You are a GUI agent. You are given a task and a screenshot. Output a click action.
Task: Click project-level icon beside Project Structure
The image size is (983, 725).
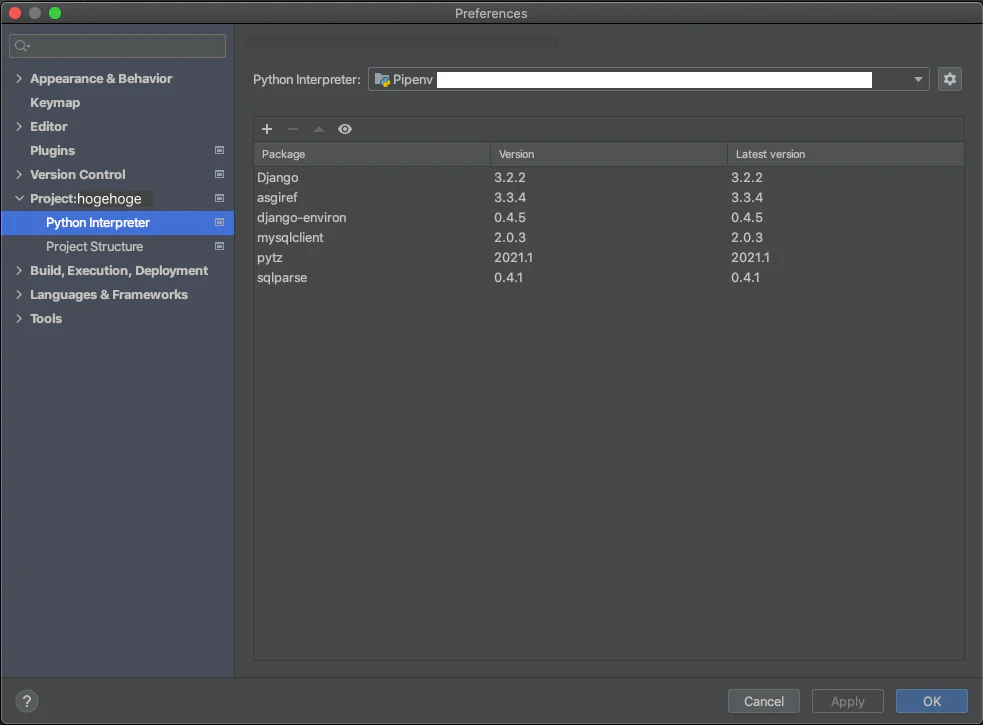coord(219,246)
